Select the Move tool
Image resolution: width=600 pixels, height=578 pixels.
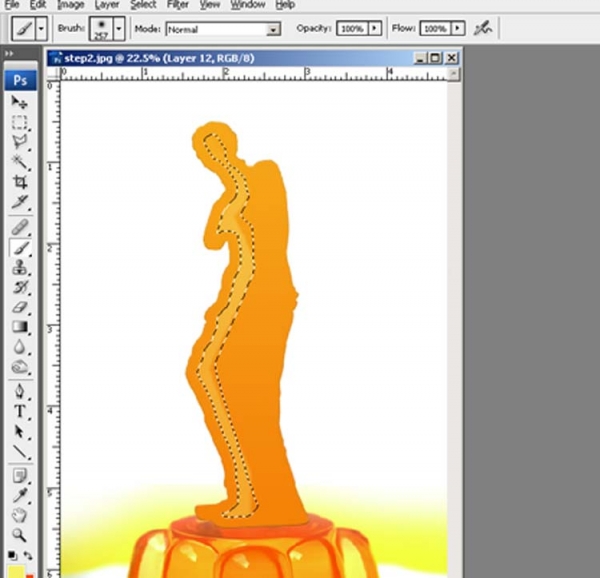click(x=19, y=102)
